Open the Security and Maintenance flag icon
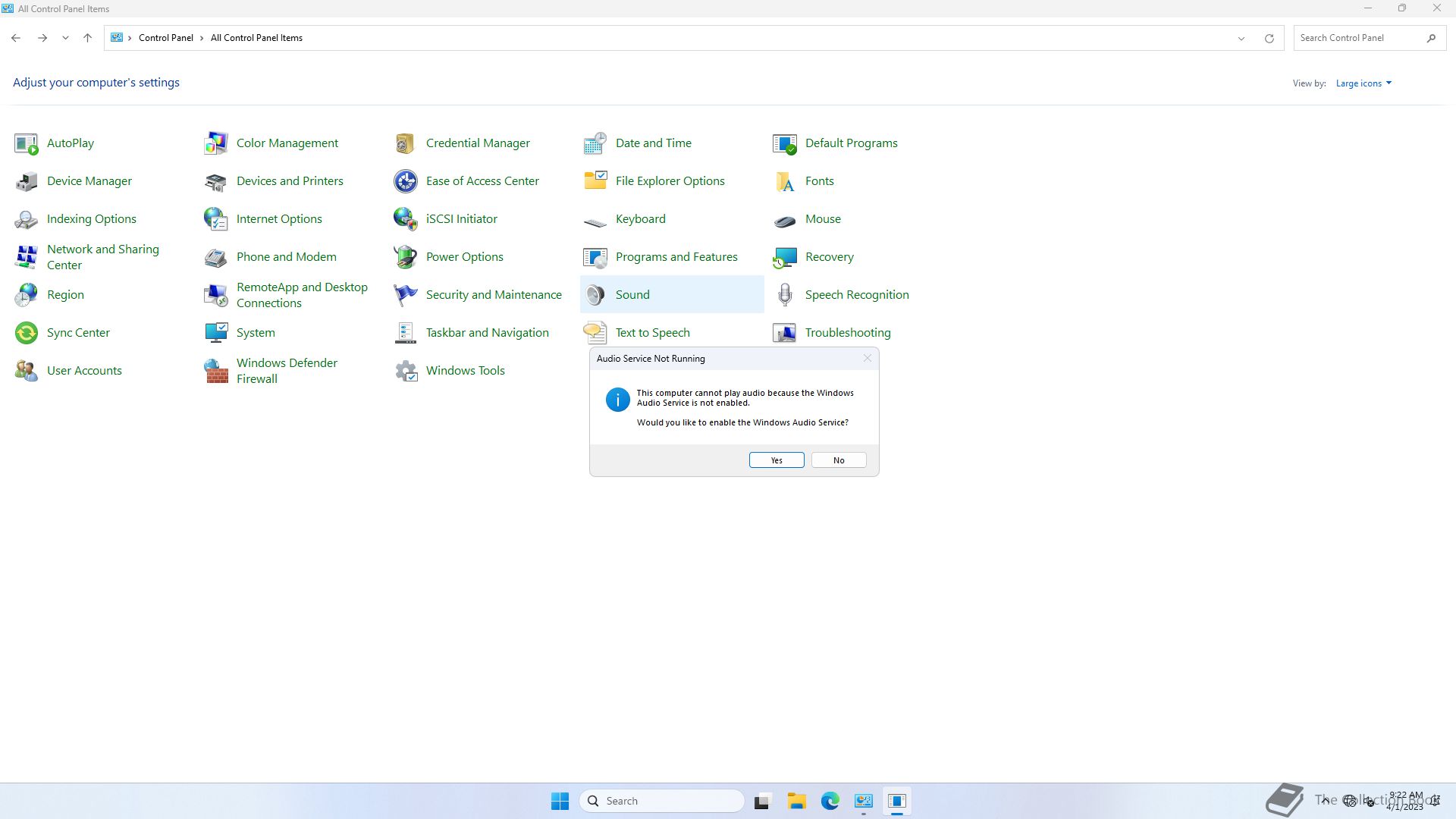 (406, 295)
